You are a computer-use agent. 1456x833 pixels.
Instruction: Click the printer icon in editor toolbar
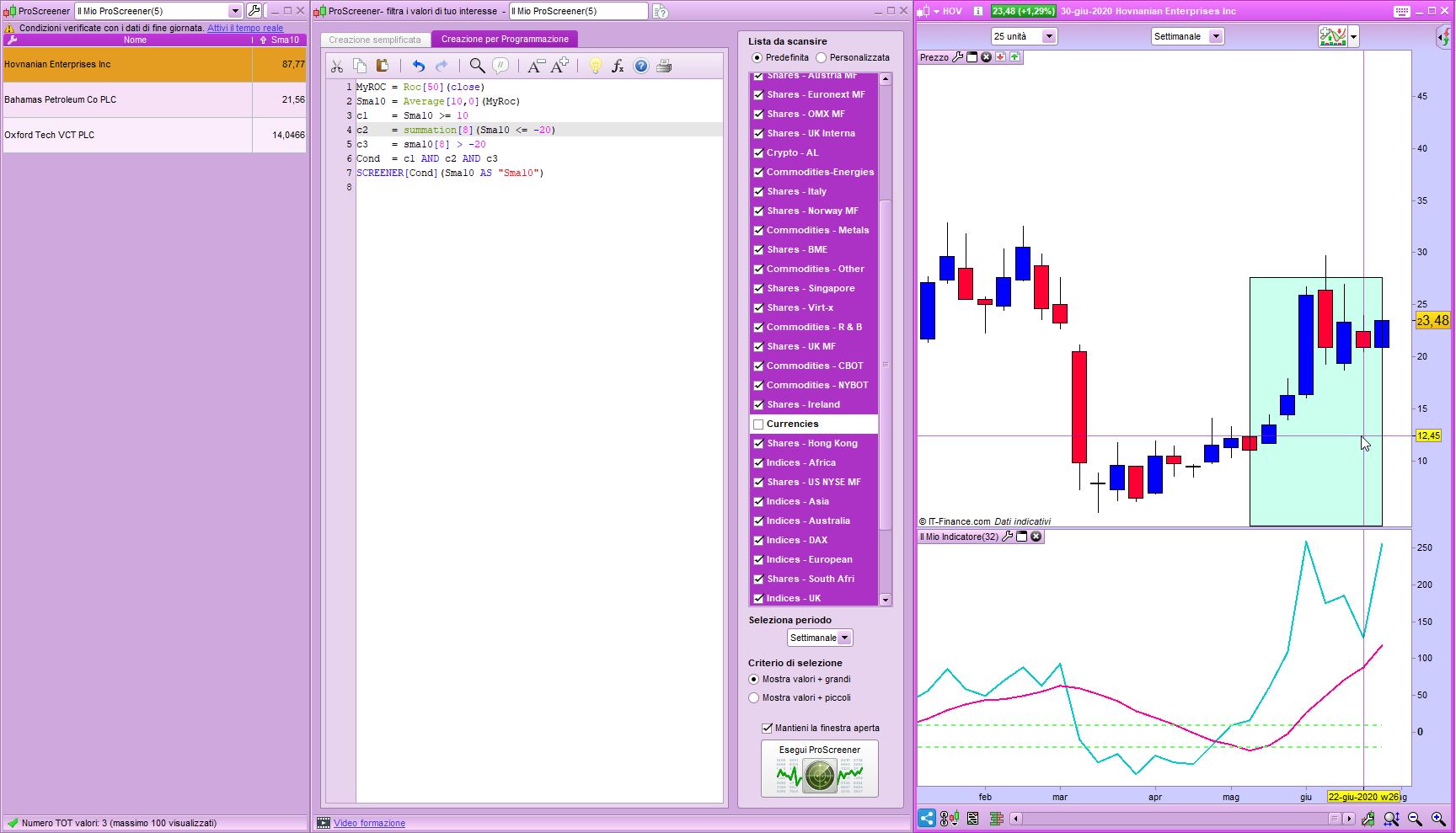(664, 67)
